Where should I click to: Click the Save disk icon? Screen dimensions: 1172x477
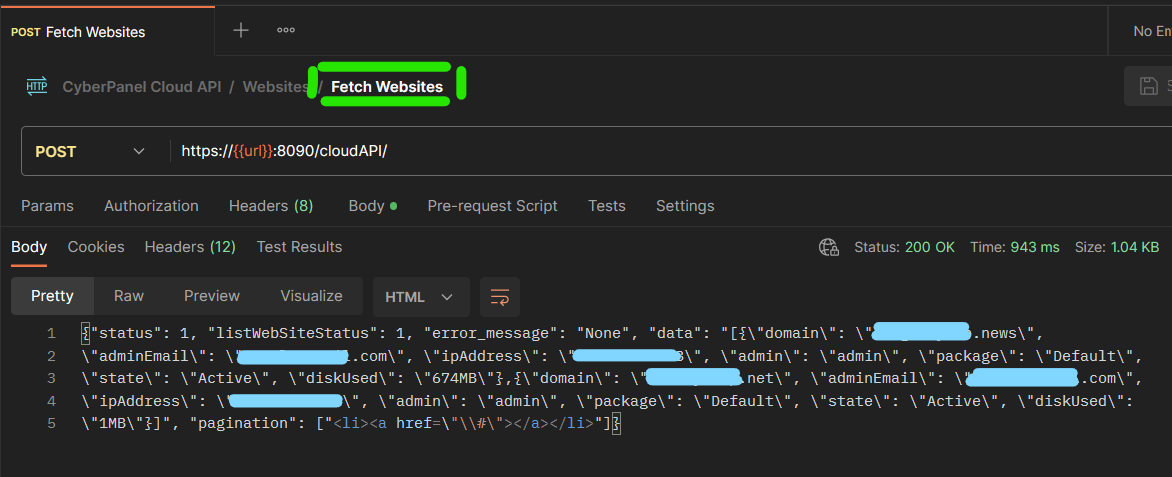[1148, 86]
